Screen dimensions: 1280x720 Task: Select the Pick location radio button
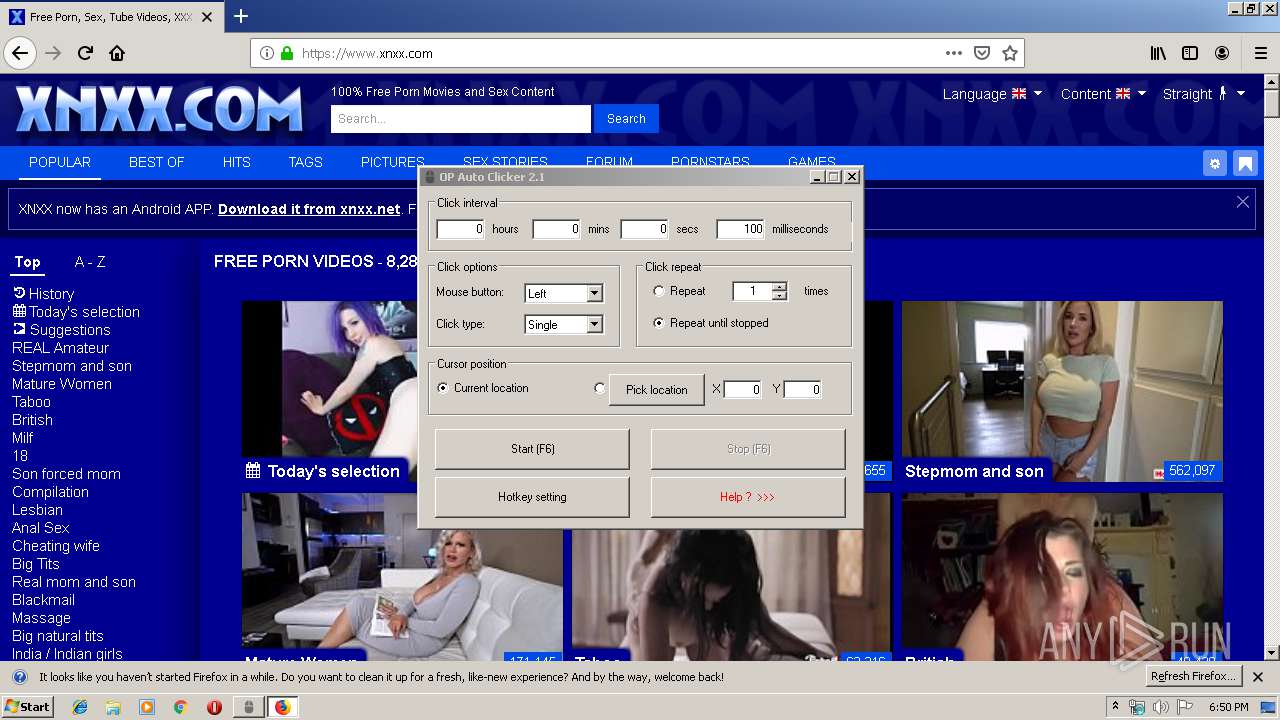(x=600, y=388)
